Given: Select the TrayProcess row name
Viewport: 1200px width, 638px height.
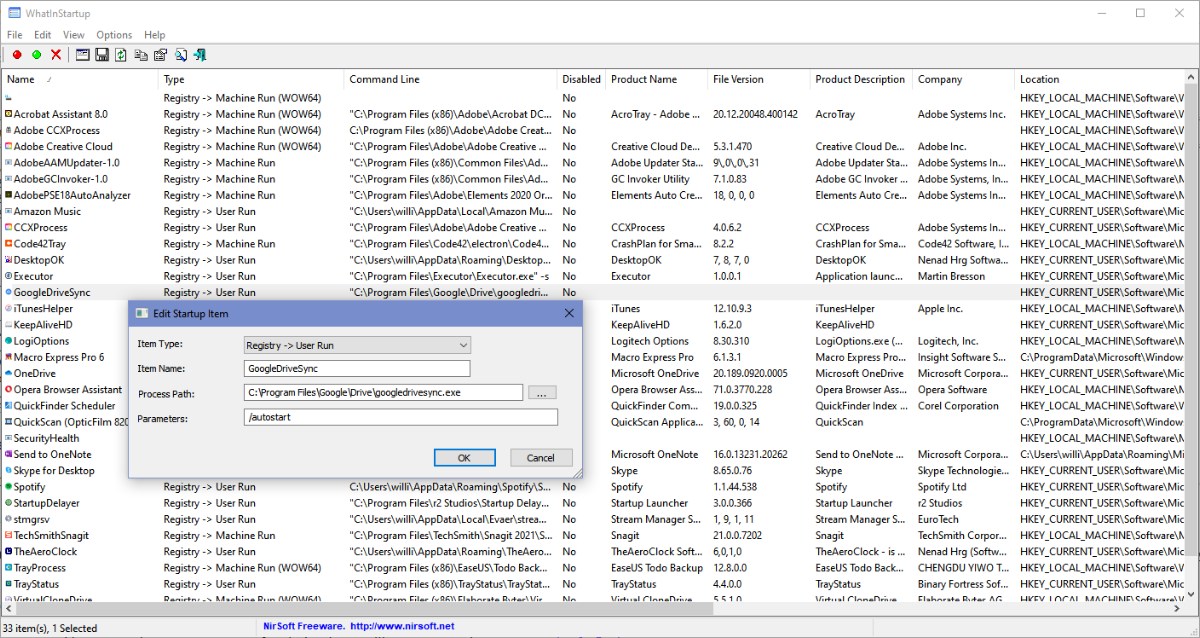Looking at the screenshot, I should pyautogui.click(x=40, y=568).
